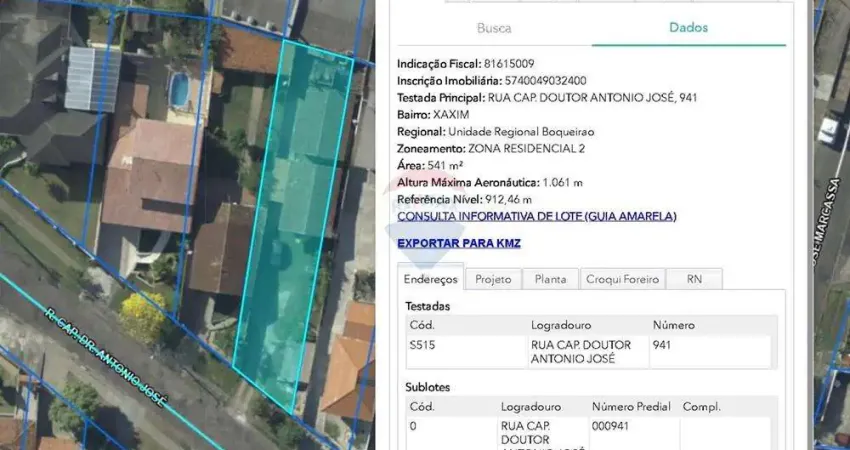Viewport: 850px width, 450px height.
Task: Click the Exportar para KMZ link
Action: point(459,243)
